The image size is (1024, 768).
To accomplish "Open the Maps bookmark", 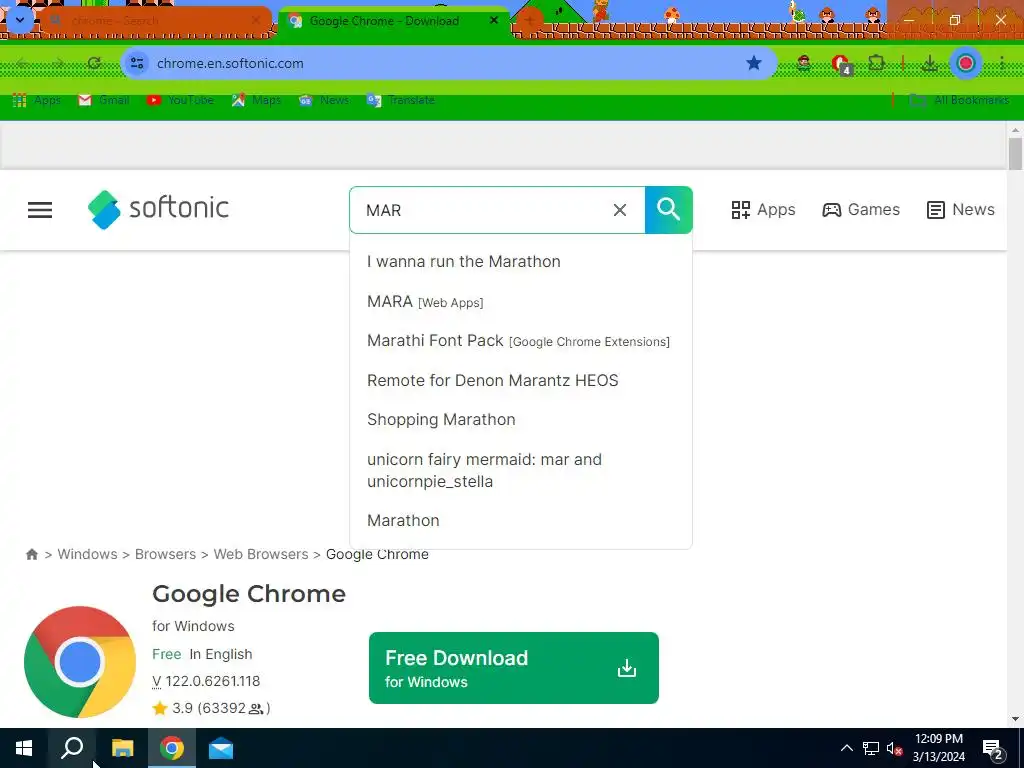I will pos(256,100).
